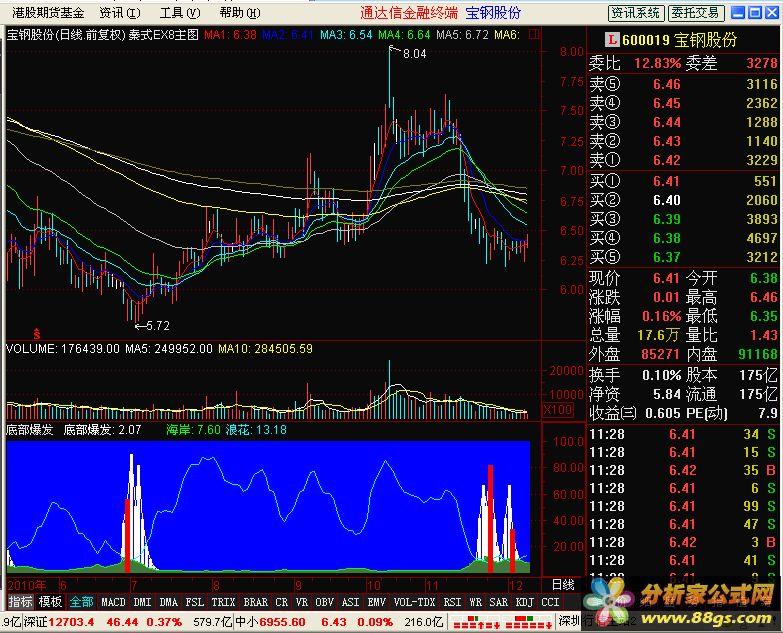Image resolution: width=783 pixels, height=633 pixels.
Task: Switch to the VR indicator
Action: [302, 602]
